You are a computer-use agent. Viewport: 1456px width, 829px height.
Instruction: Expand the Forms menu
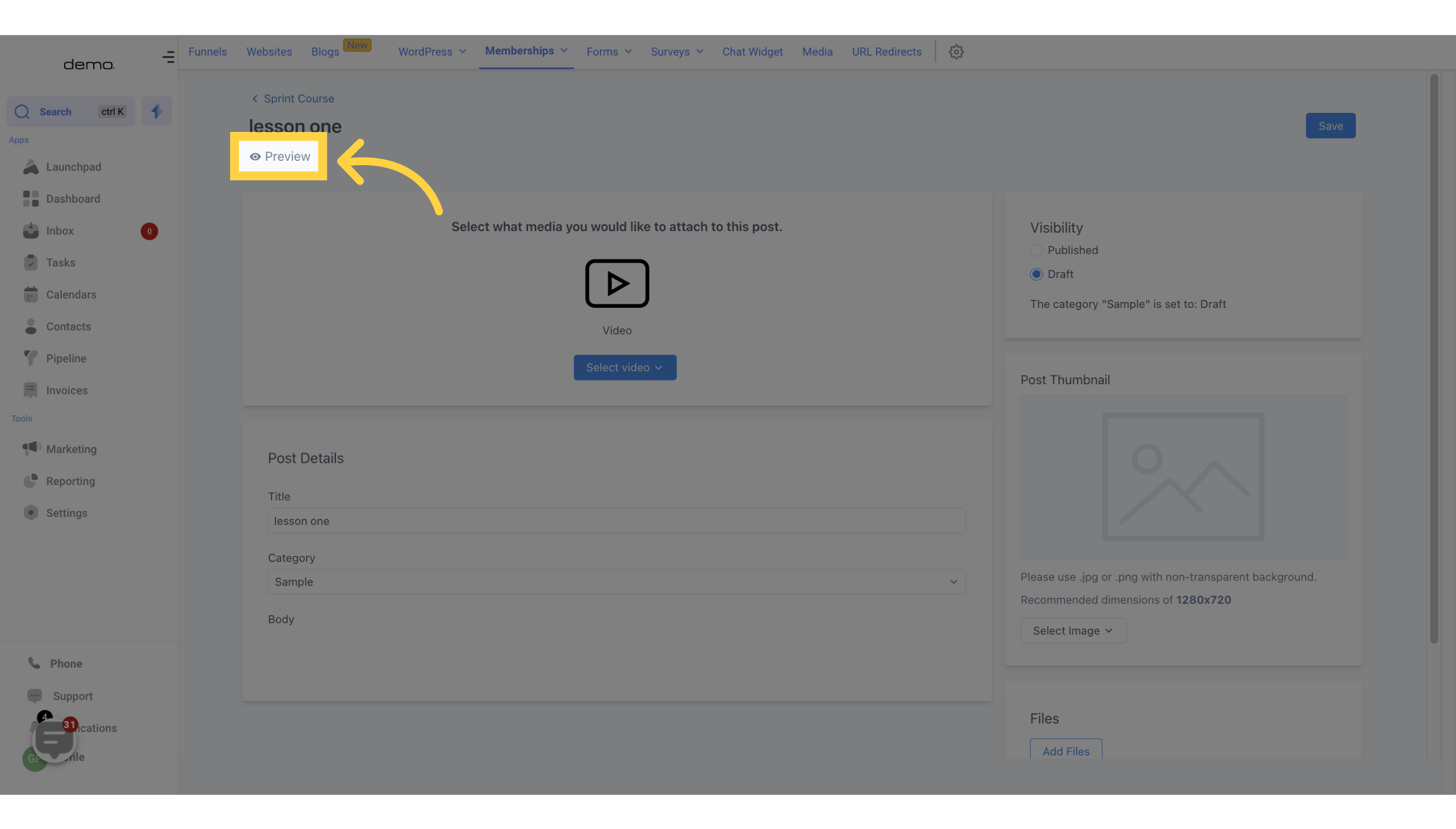click(x=609, y=52)
